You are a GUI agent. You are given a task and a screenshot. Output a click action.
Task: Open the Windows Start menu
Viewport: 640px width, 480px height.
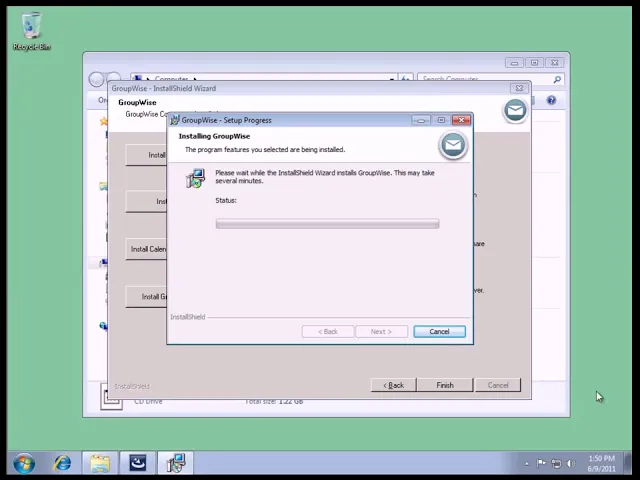24,463
